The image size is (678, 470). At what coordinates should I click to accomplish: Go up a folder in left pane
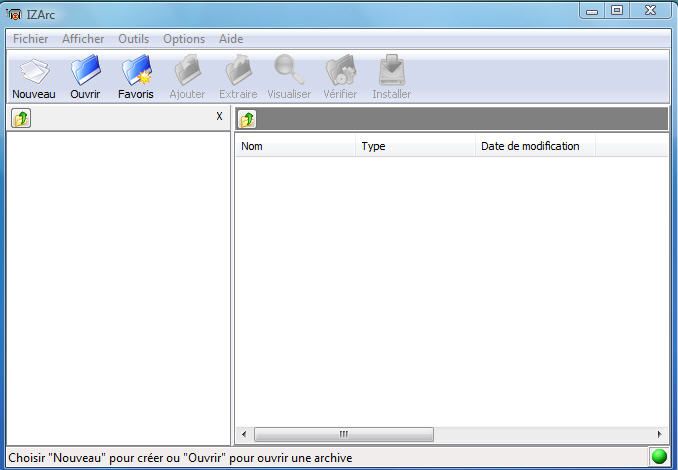pyautogui.click(x=21, y=118)
